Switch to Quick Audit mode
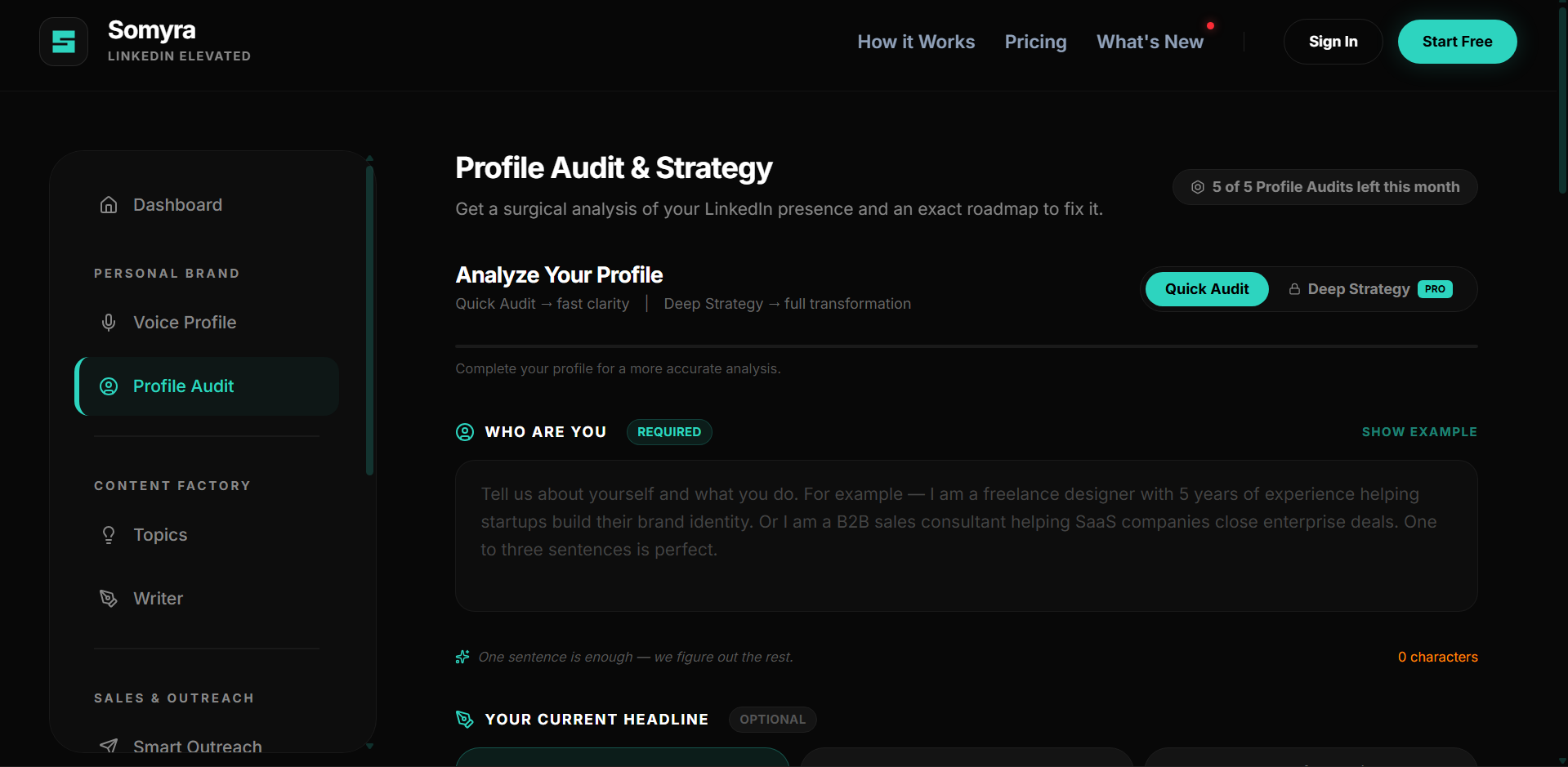This screenshot has width=1568, height=767. click(x=1206, y=289)
